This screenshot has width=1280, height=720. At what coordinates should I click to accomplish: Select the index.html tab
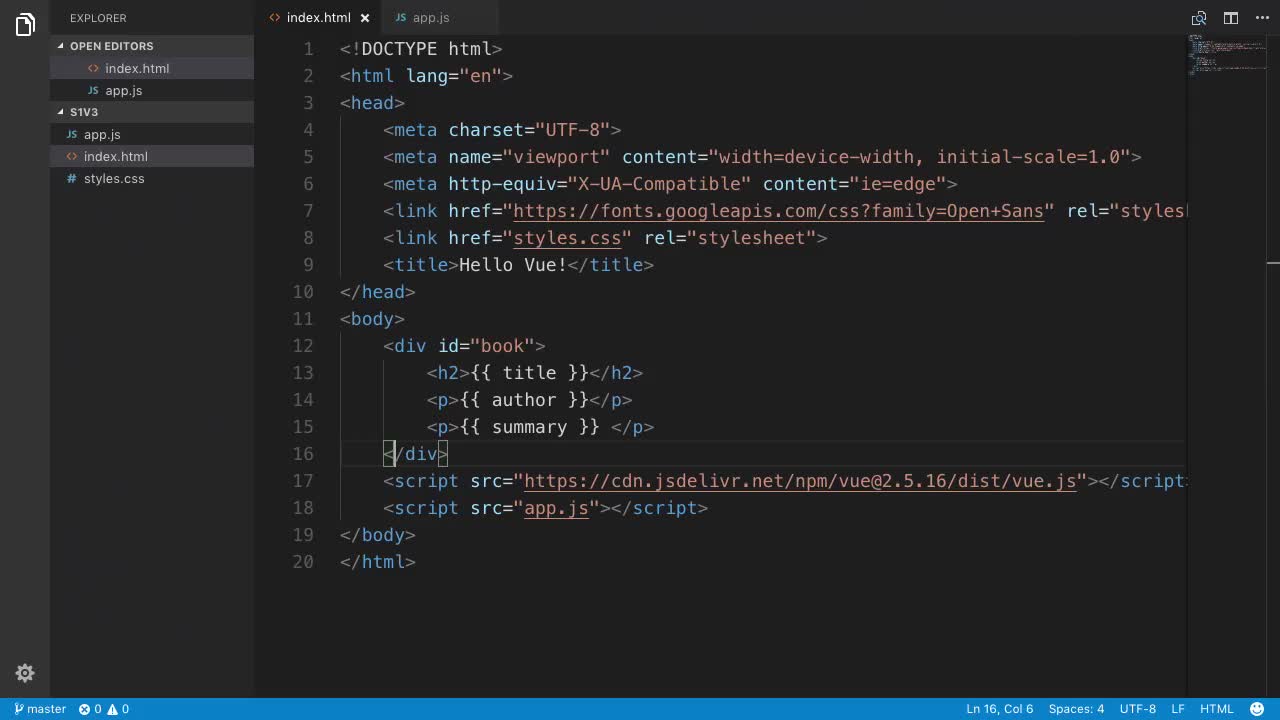tap(318, 17)
